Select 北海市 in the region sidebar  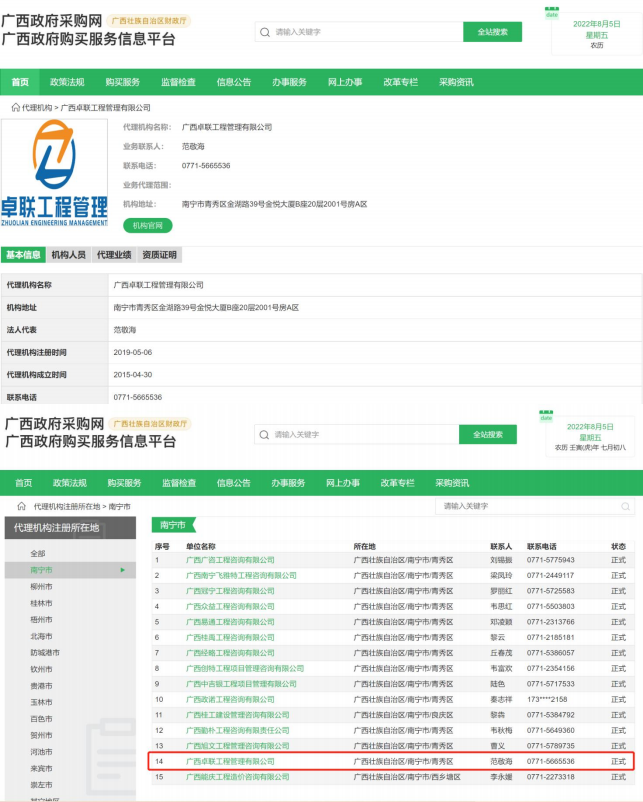[41, 636]
